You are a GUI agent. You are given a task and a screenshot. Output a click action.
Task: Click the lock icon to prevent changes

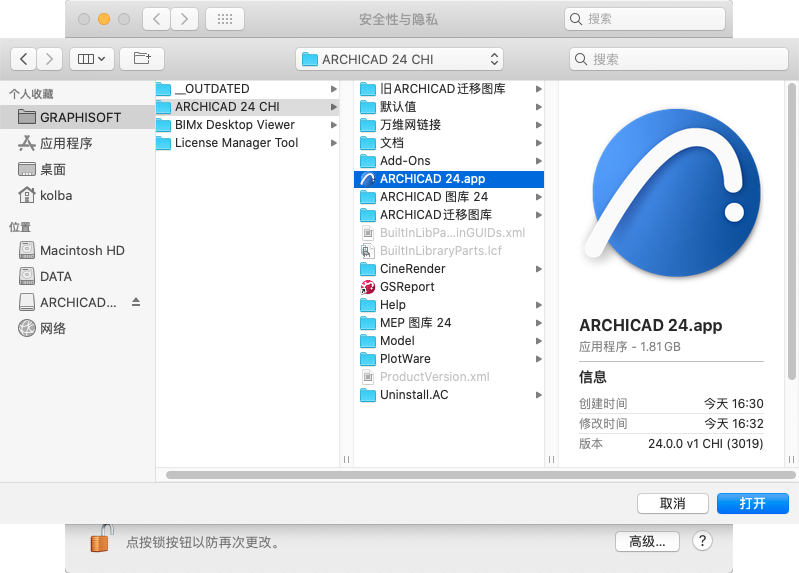101,539
